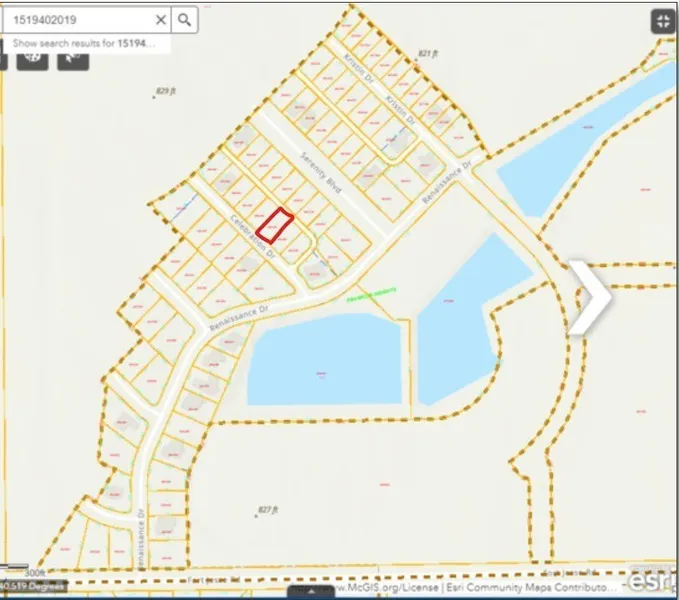Click the Esri logo in the bottom-right corner

click(x=653, y=580)
